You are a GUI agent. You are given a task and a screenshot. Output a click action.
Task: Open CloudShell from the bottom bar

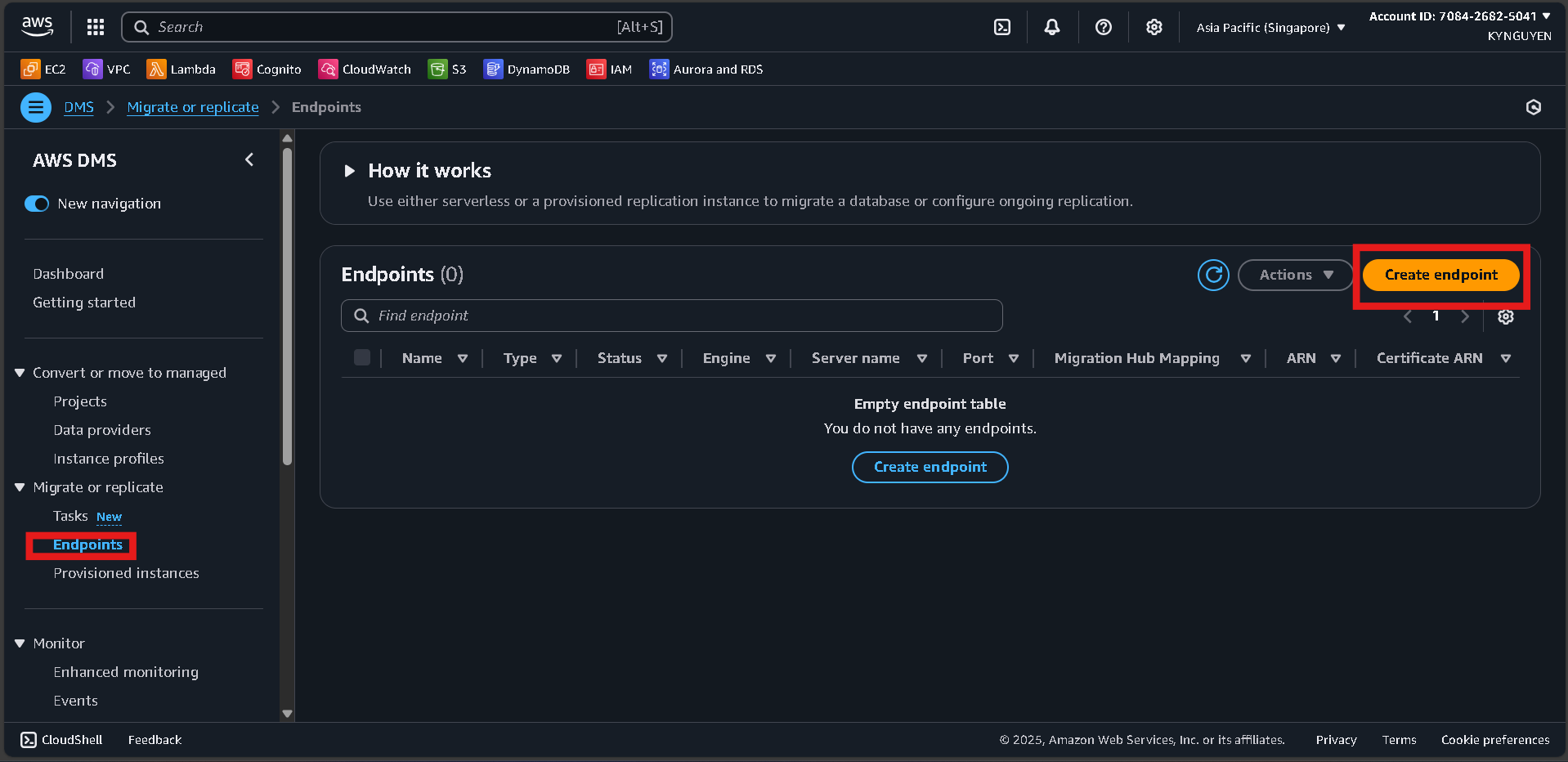60,739
